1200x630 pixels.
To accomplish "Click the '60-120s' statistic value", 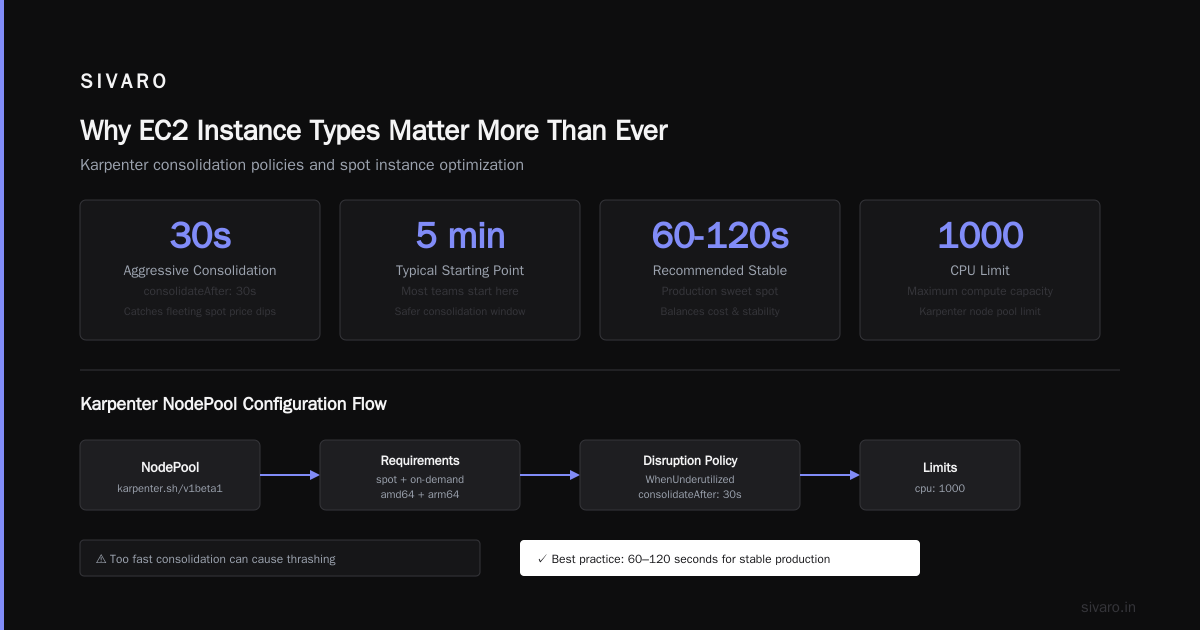I will point(720,235).
